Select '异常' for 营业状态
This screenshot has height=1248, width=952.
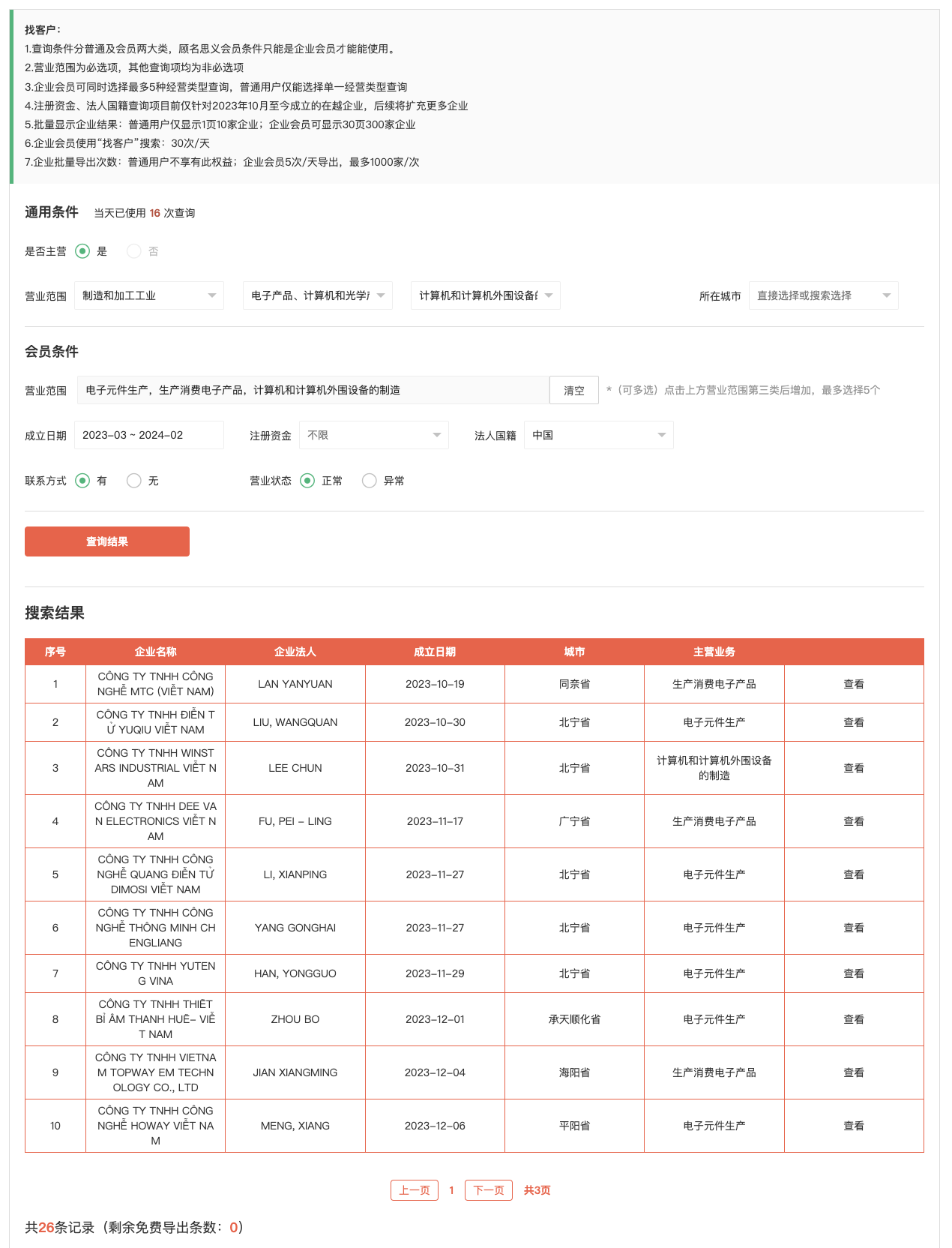370,481
